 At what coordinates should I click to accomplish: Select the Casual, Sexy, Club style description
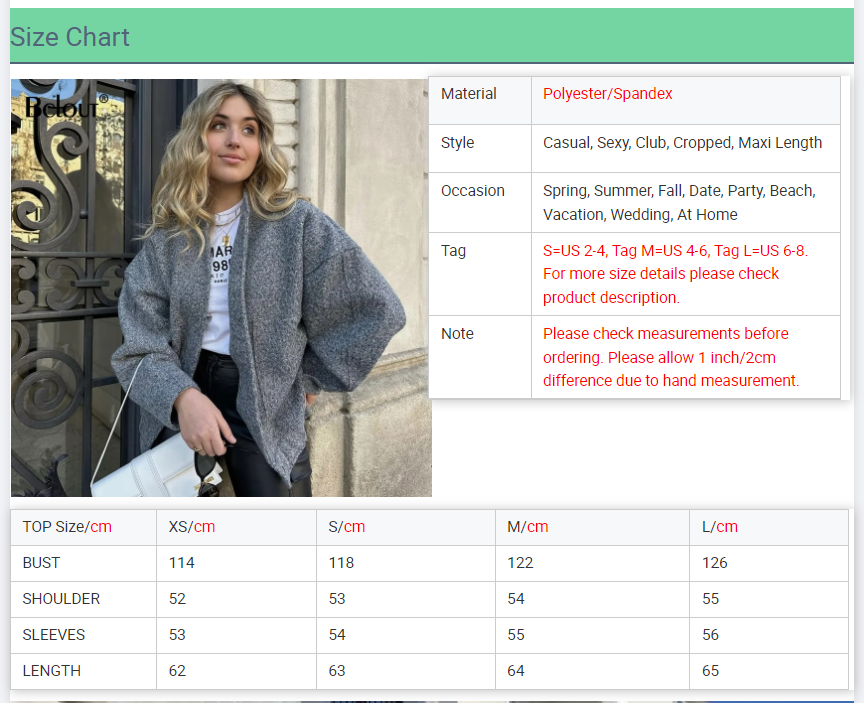[682, 143]
